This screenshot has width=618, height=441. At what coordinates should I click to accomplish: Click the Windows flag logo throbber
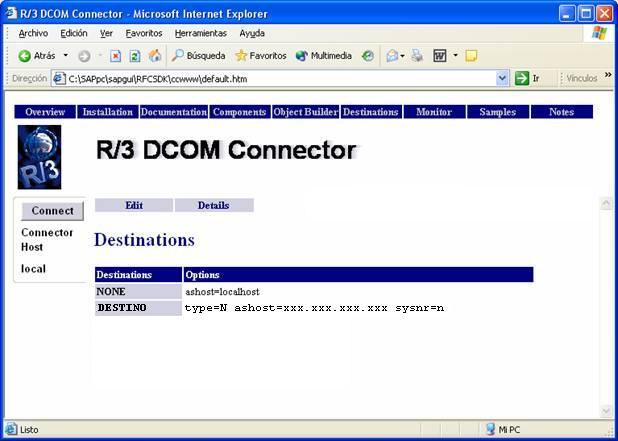pyautogui.click(x=599, y=33)
